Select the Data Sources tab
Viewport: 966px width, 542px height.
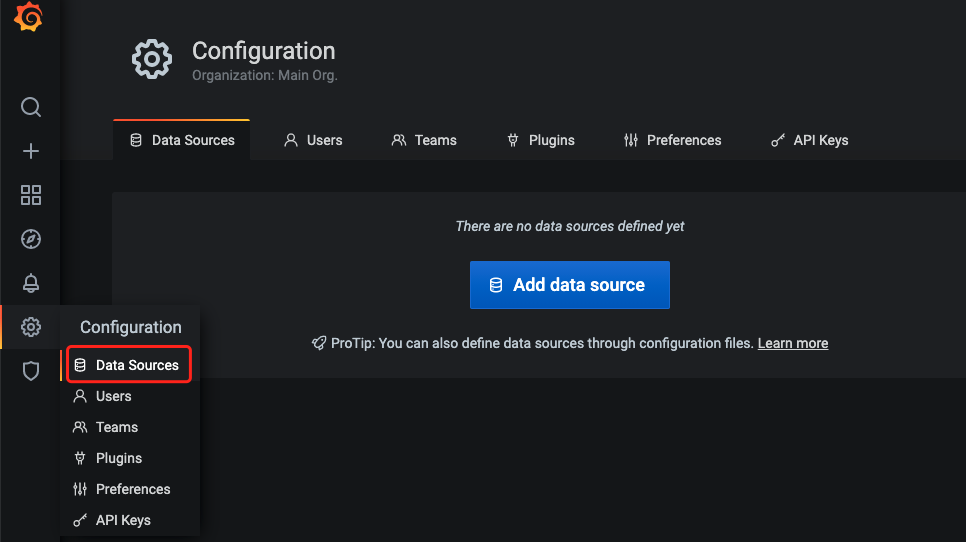click(x=182, y=140)
